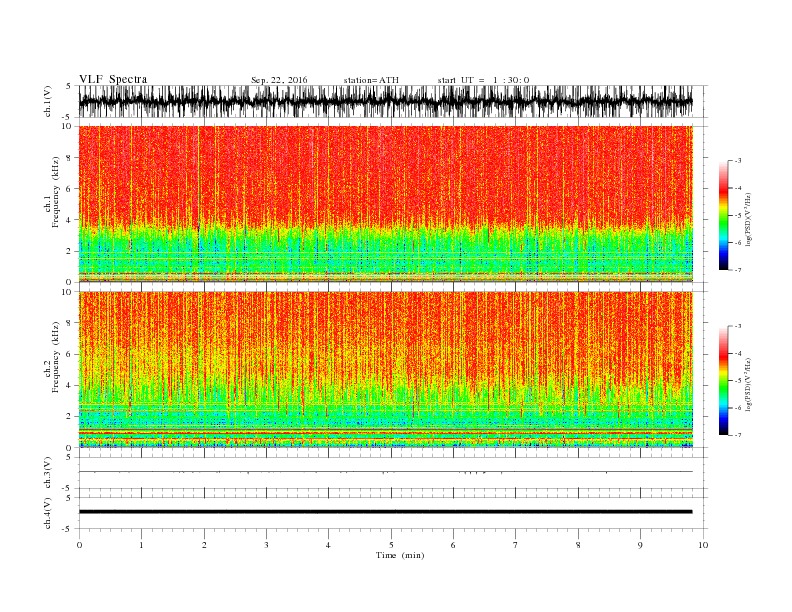Image resolution: width=792 pixels, height=612 pixels.
Task: Select the ch.2 "Frequency (kHz)" axis label
Action: pyautogui.click(x=56, y=357)
